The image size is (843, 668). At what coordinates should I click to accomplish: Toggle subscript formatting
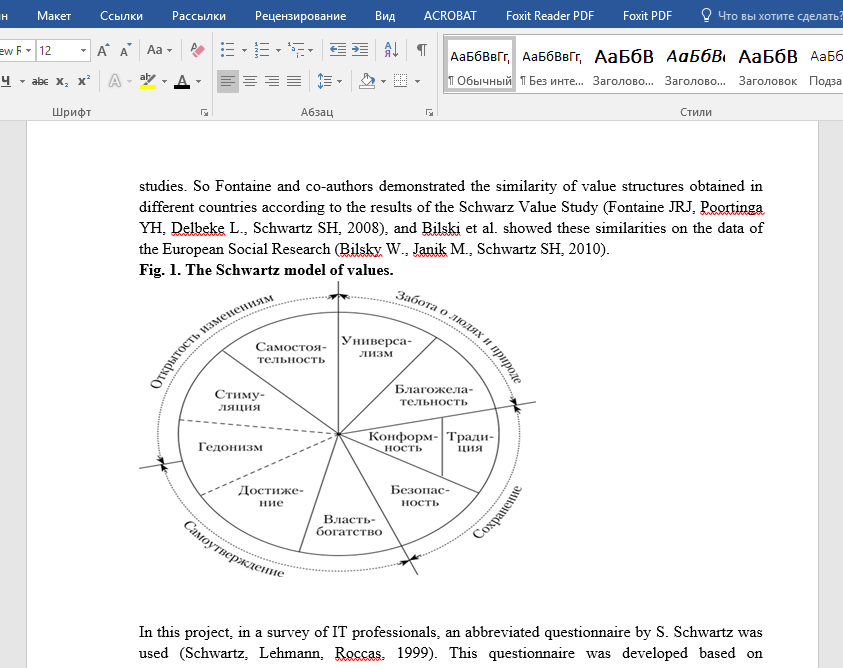point(62,81)
